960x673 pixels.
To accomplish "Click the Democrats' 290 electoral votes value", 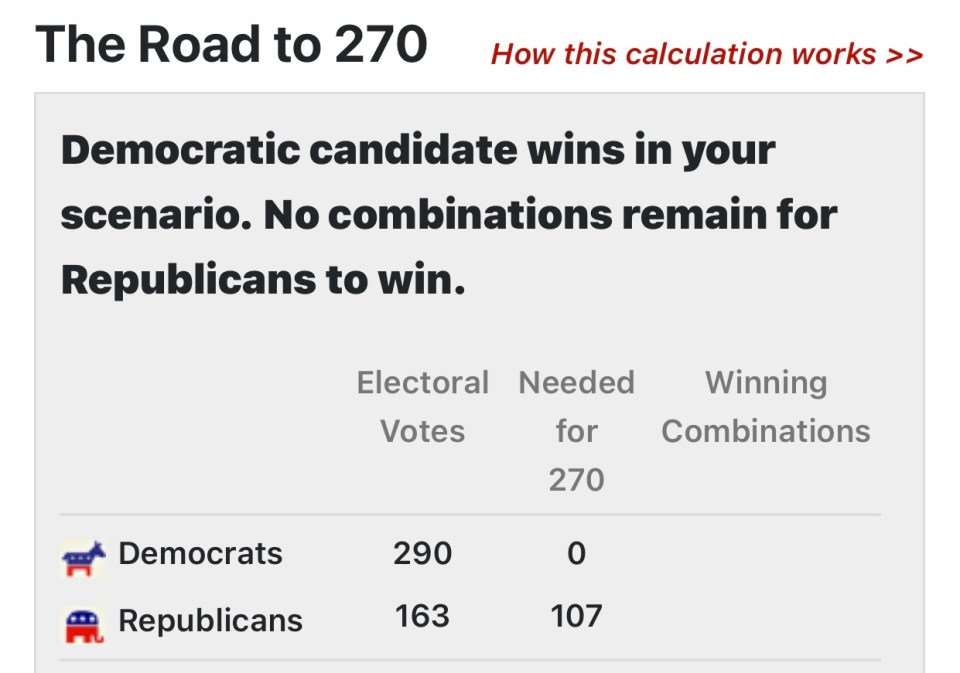I will coord(422,554).
